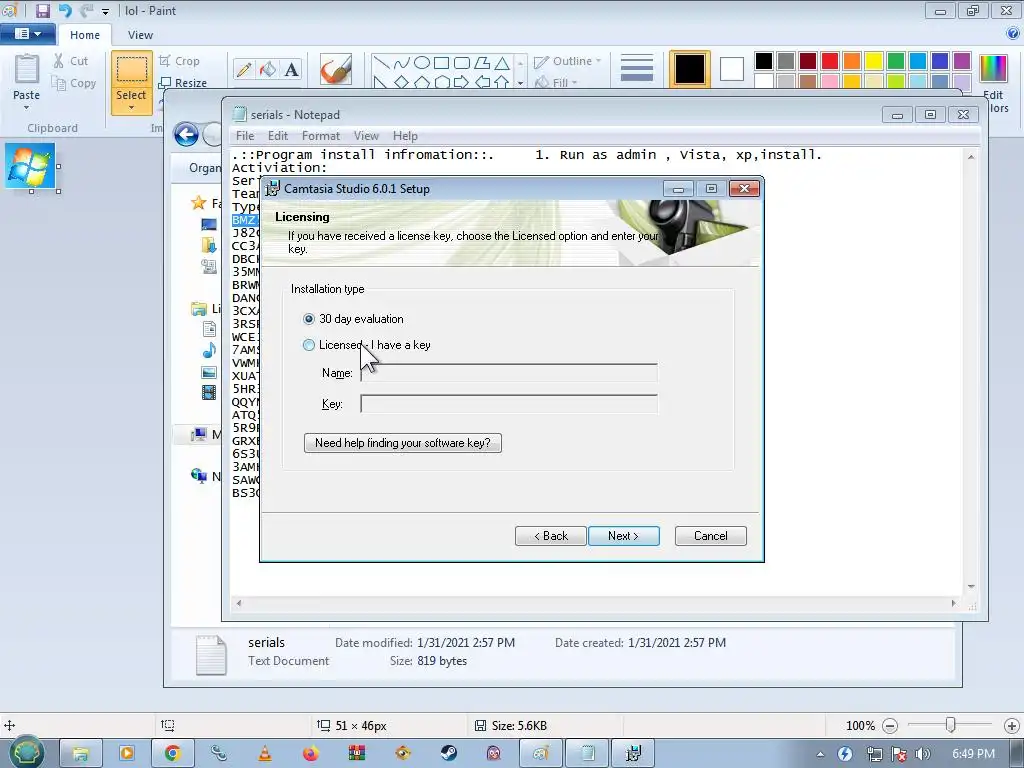The width and height of the screenshot is (1024, 768).
Task: Open Customize Quick Access Toolbar dropdown
Action: click(105, 11)
